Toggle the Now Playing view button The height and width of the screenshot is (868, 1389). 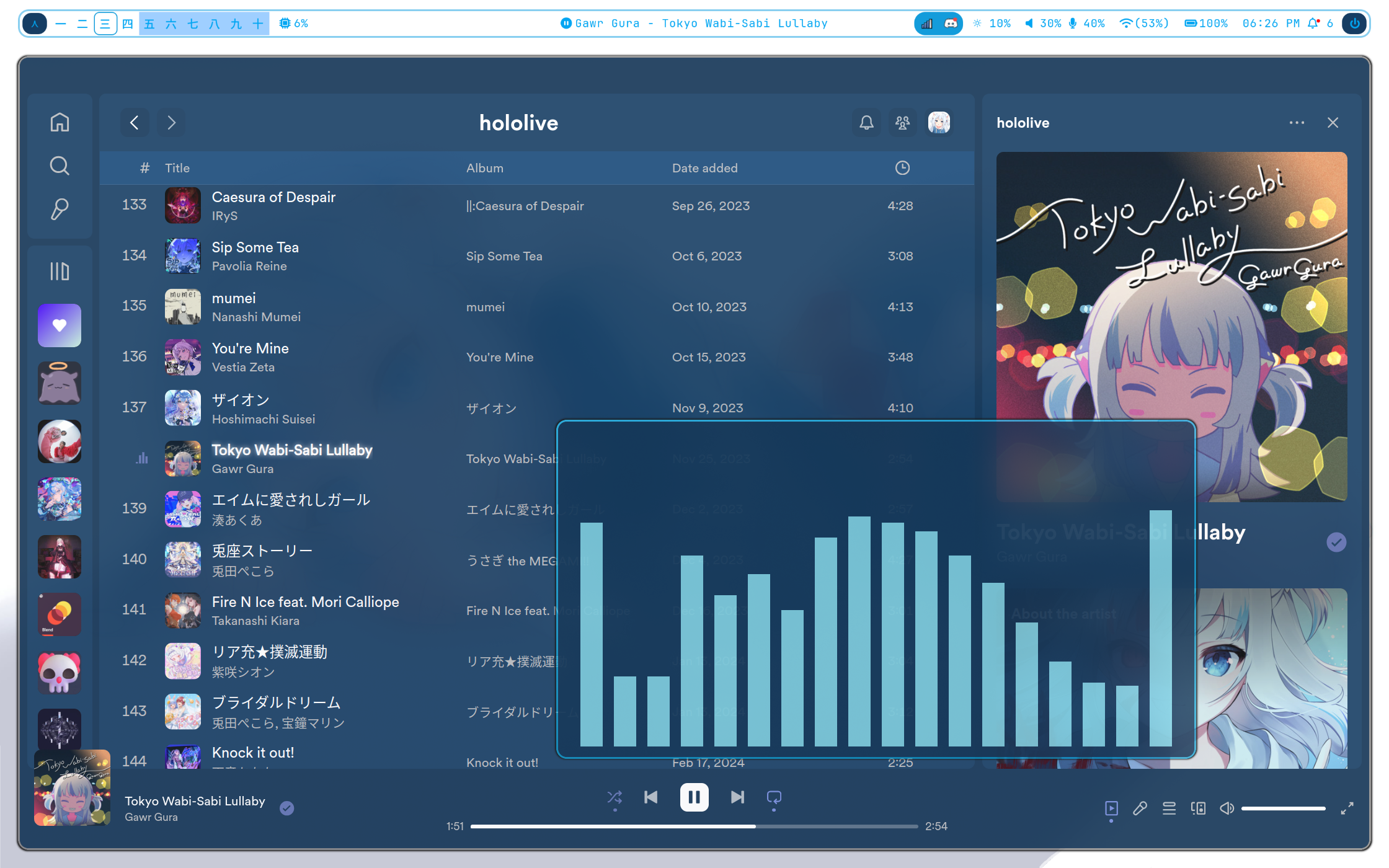pos(1111,808)
